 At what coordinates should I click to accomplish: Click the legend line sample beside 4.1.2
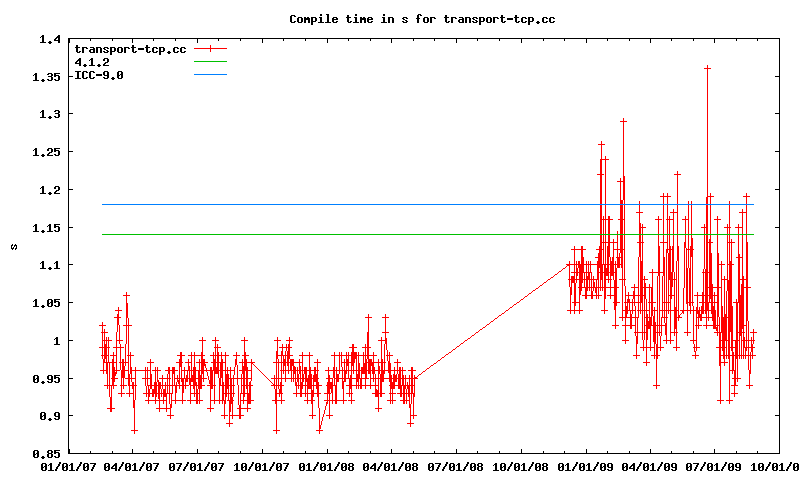[x=211, y=61]
